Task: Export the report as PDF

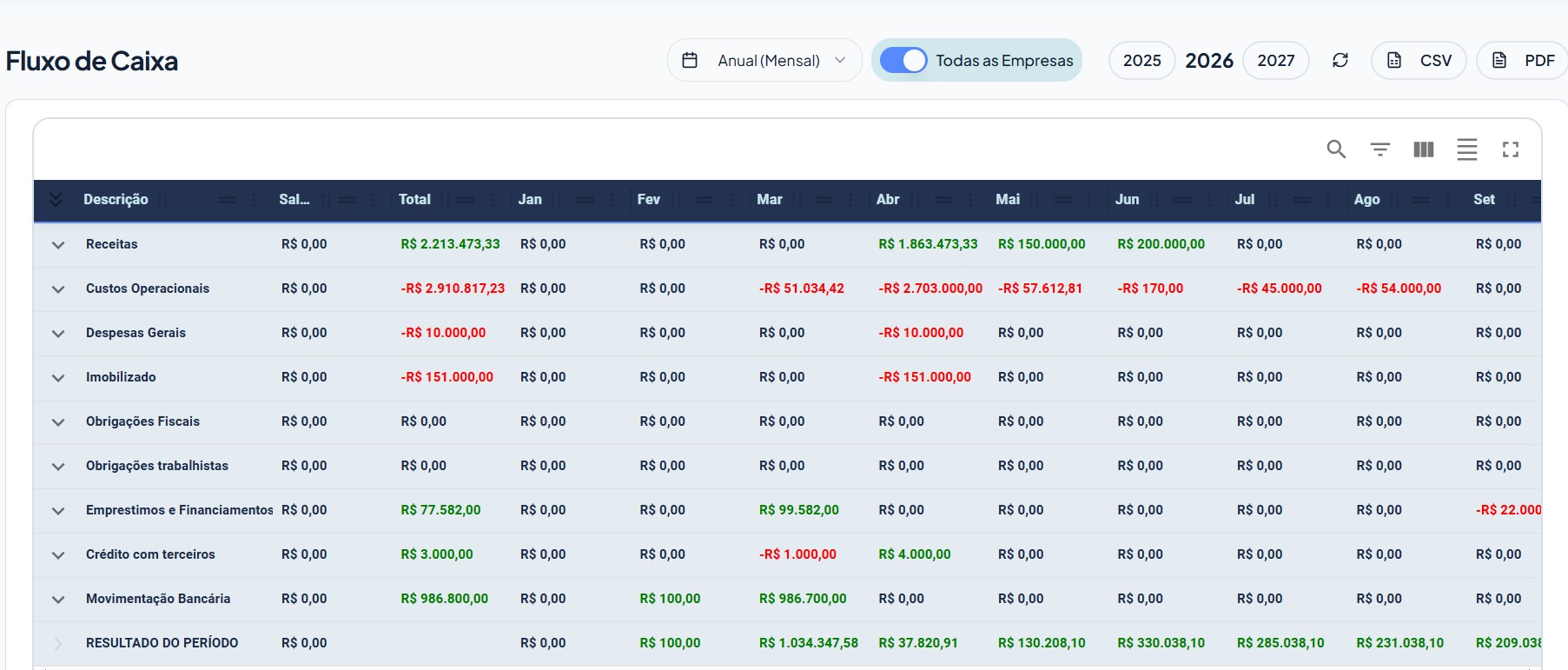Action: coord(1524,60)
